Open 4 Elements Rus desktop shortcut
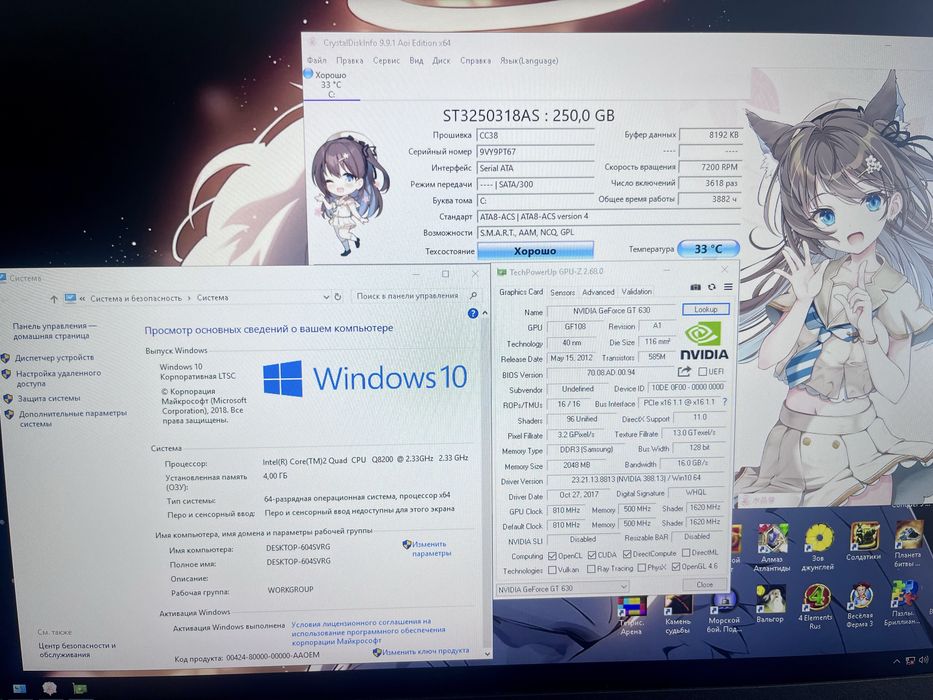The image size is (933, 700). click(817, 606)
